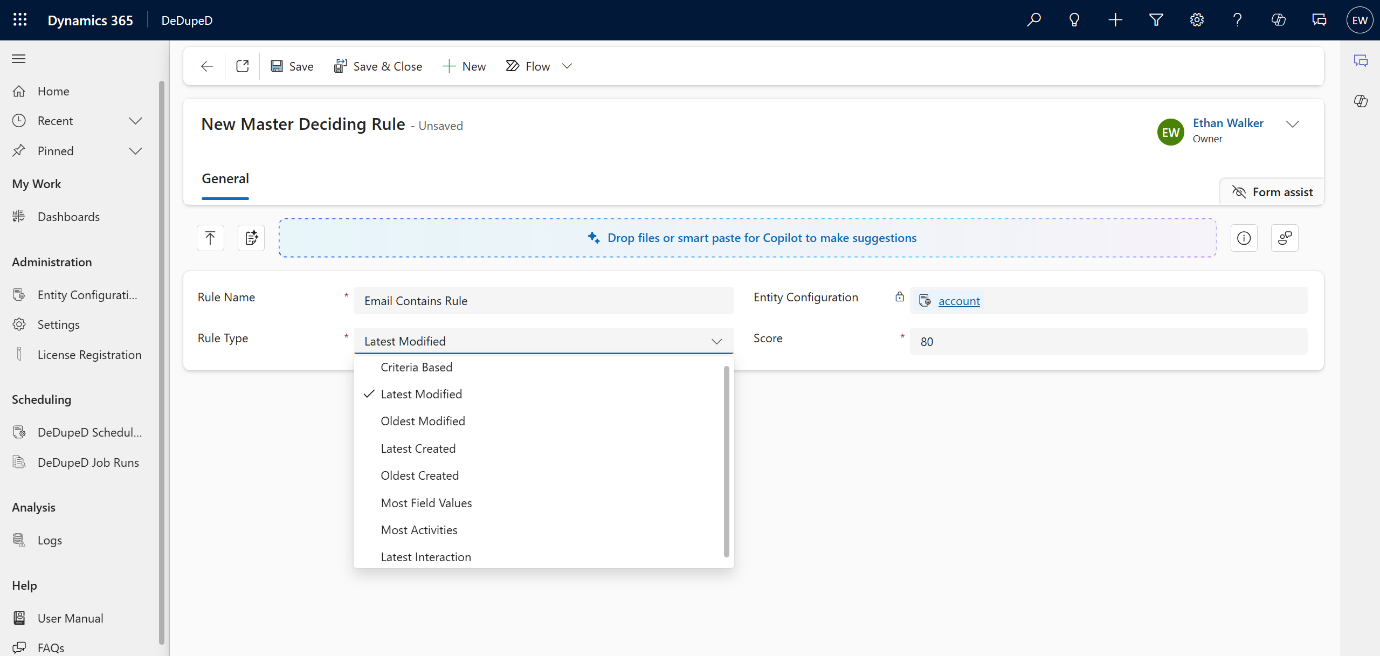Click the search magnifier icon
Screen dimensions: 1380x656
[1034, 20]
